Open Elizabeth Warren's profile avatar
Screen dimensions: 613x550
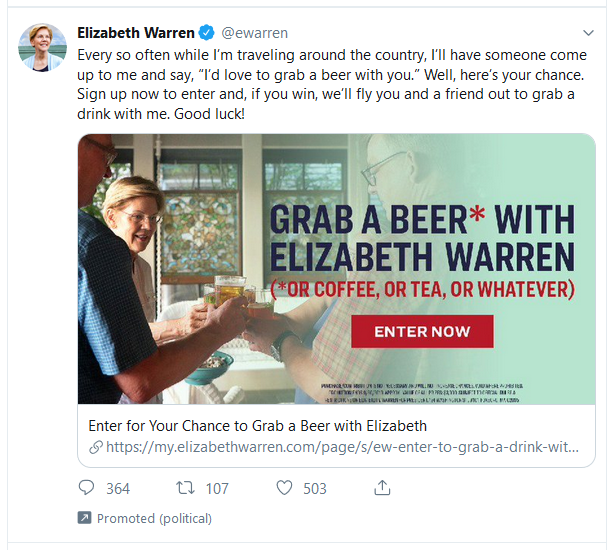click(x=42, y=47)
